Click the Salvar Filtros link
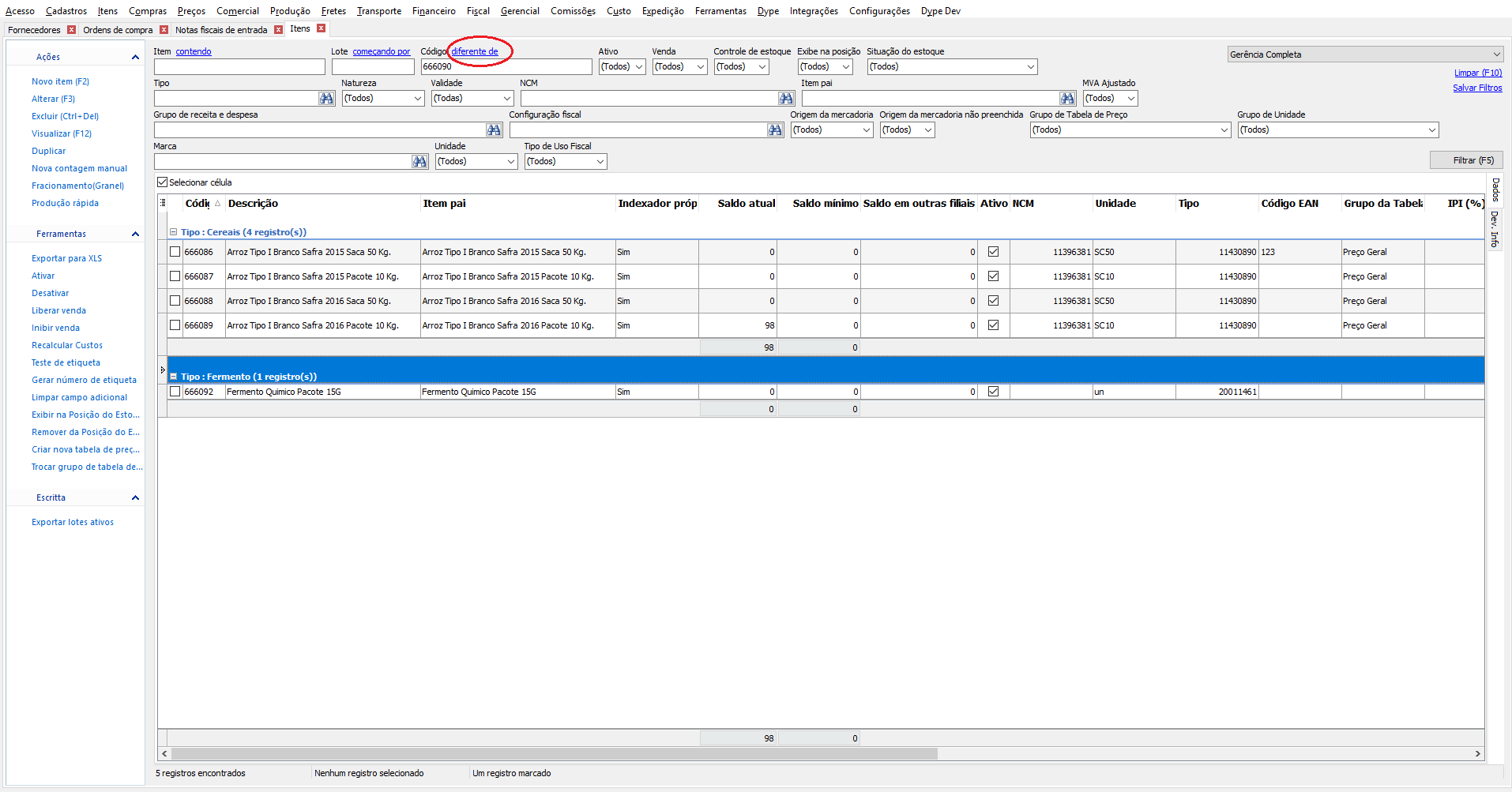The image size is (1512, 792). pyautogui.click(x=1477, y=88)
